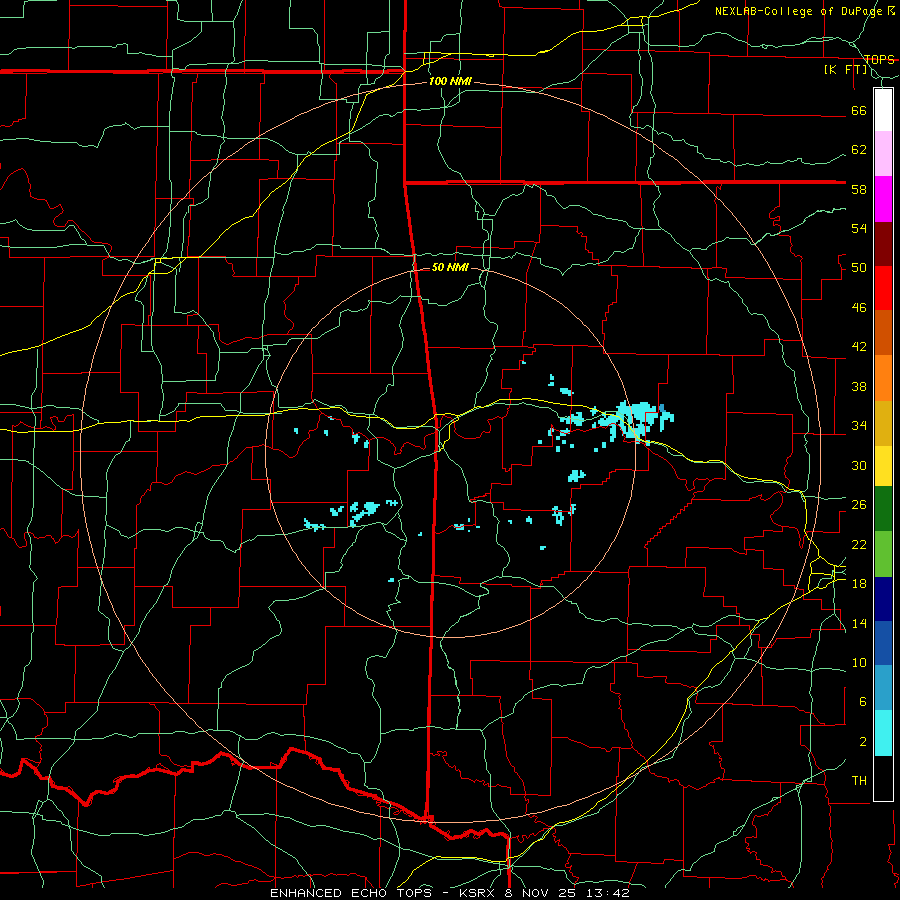Click the black TH threshold legend swatch
The image size is (900, 900).
tap(883, 778)
